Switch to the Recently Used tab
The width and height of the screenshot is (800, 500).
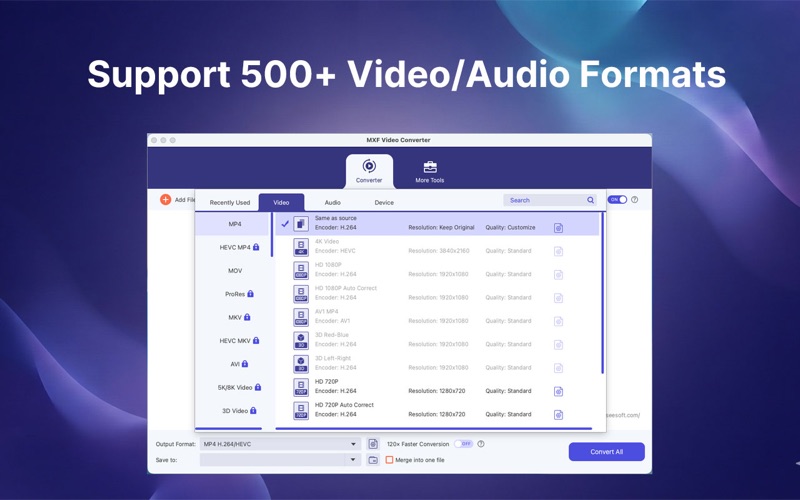230,203
